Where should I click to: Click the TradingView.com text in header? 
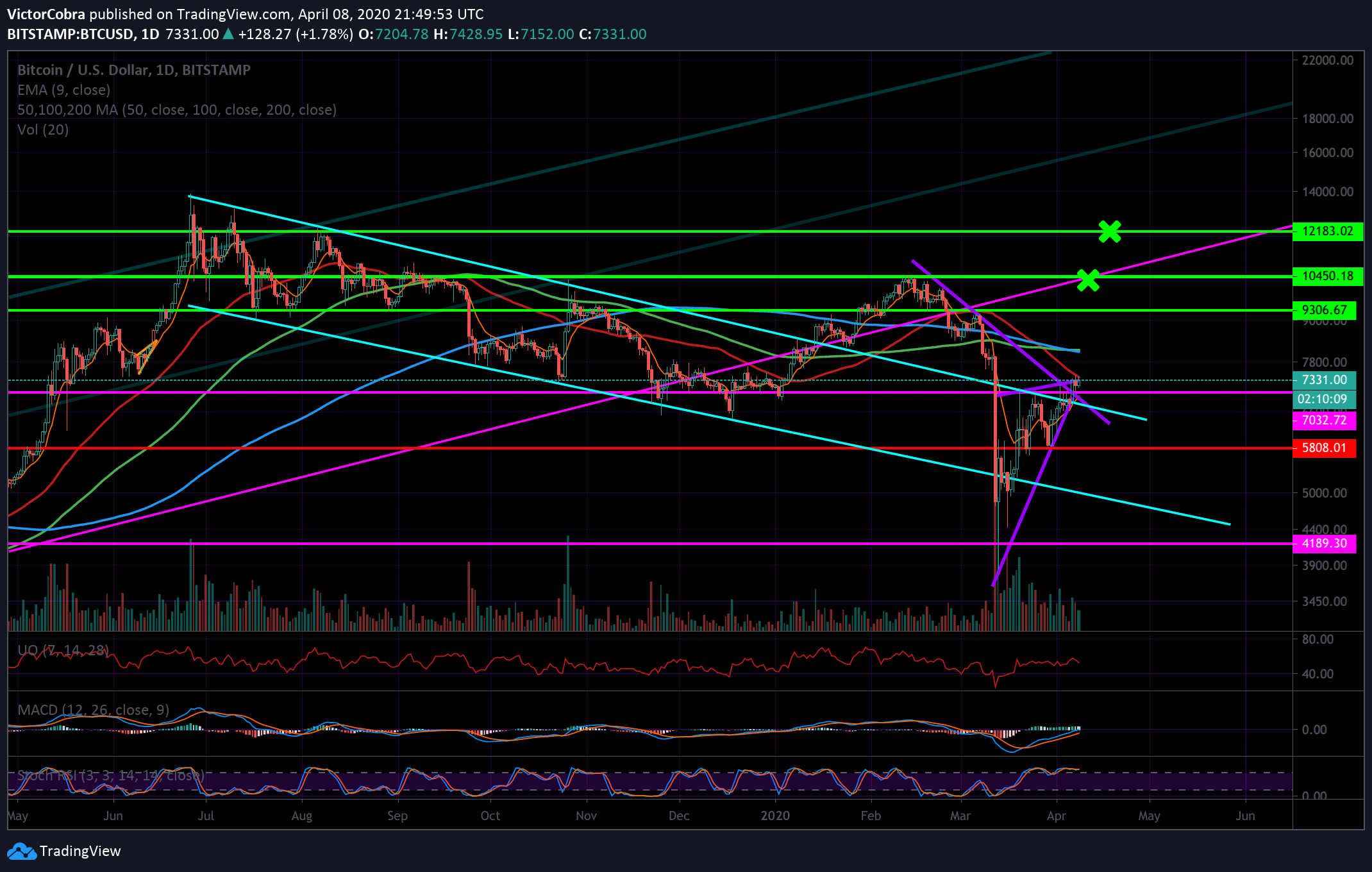[235, 14]
